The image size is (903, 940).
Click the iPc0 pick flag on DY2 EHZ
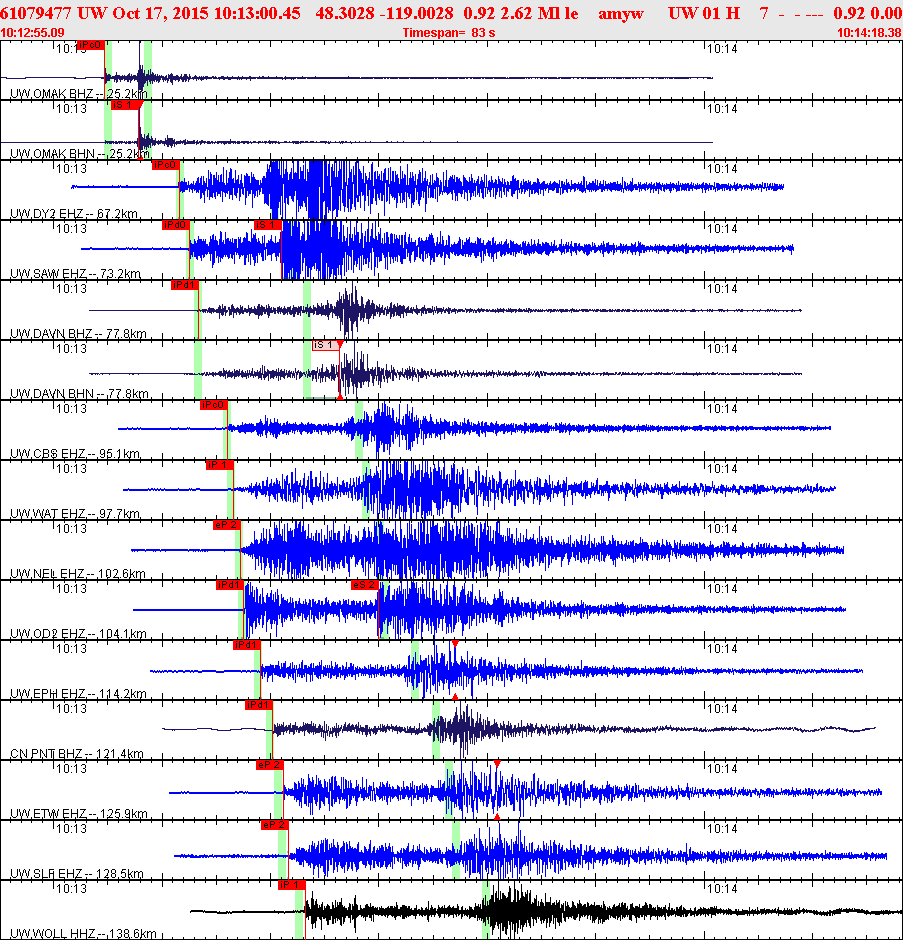pyautogui.click(x=165, y=165)
